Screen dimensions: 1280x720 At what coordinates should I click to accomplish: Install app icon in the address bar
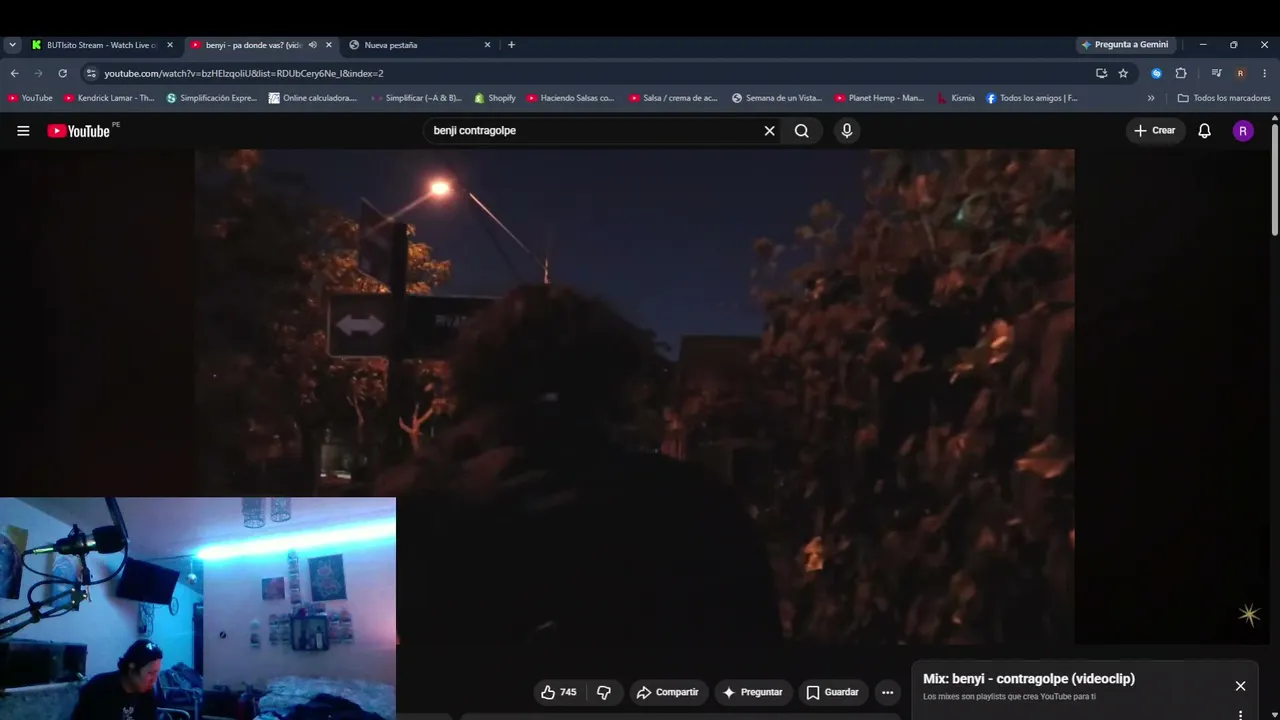1101,73
